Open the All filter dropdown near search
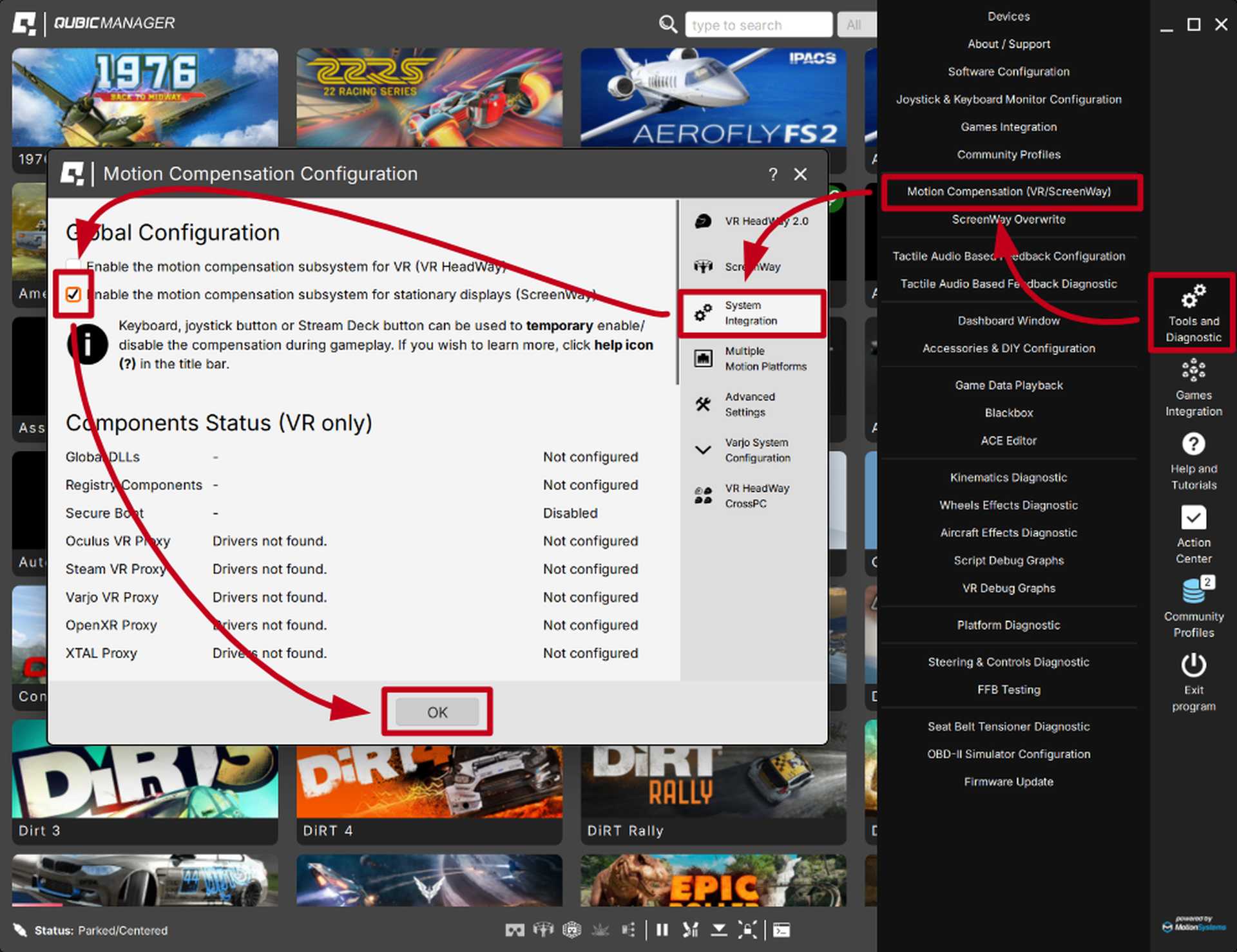The image size is (1237, 952). pos(856,25)
